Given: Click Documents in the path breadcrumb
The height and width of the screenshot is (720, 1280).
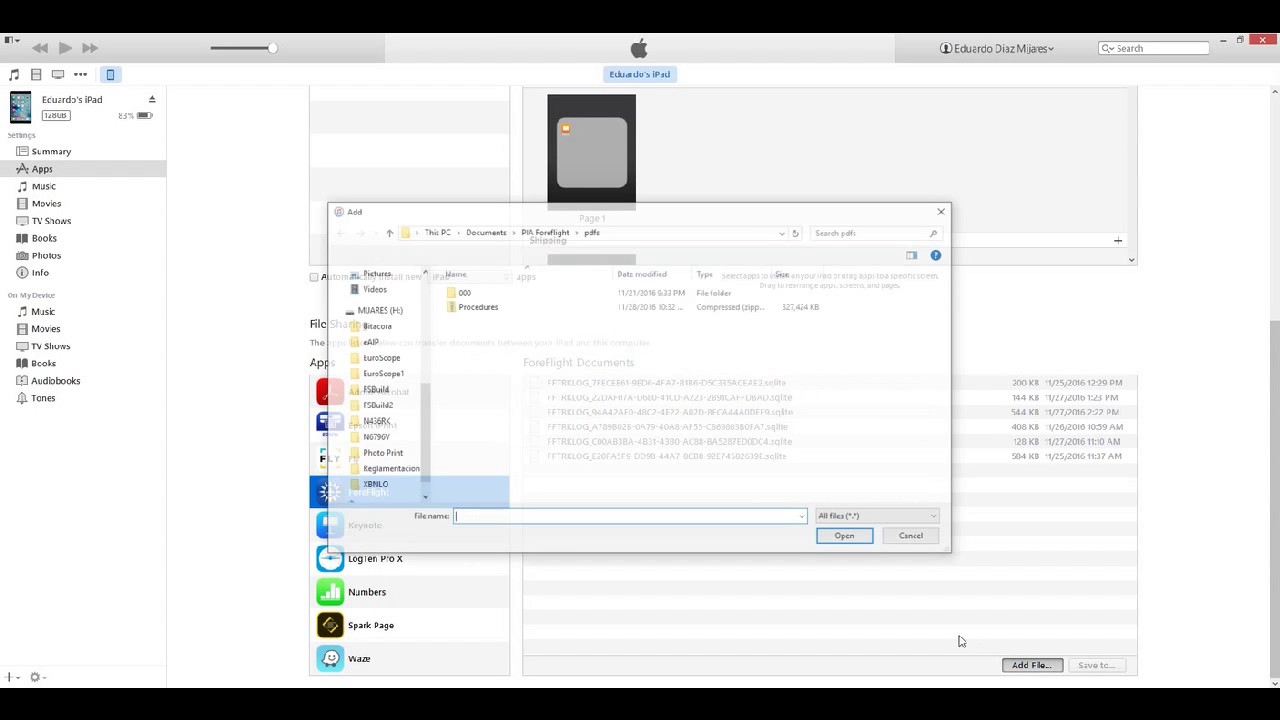Looking at the screenshot, I should pyautogui.click(x=486, y=233).
